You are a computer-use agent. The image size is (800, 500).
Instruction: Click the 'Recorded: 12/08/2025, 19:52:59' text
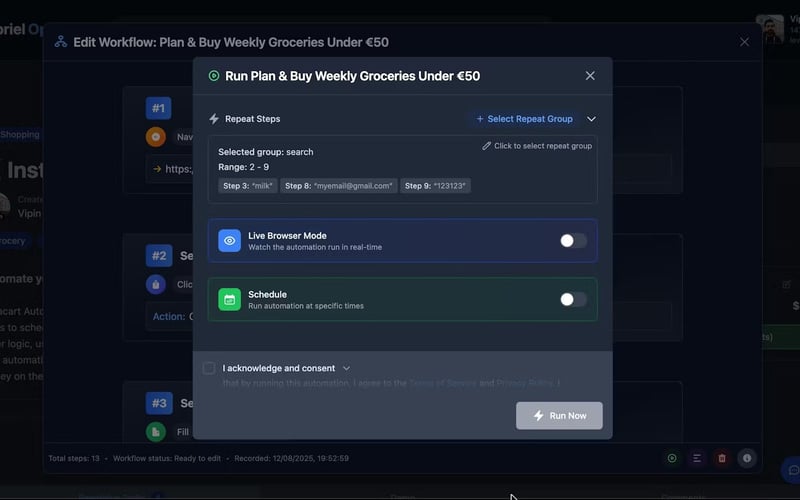291,458
